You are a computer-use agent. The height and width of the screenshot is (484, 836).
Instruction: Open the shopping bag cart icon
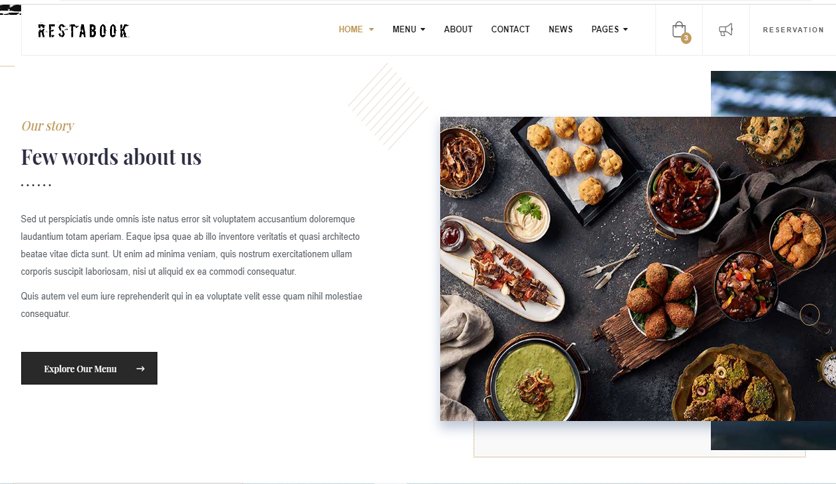click(x=678, y=30)
